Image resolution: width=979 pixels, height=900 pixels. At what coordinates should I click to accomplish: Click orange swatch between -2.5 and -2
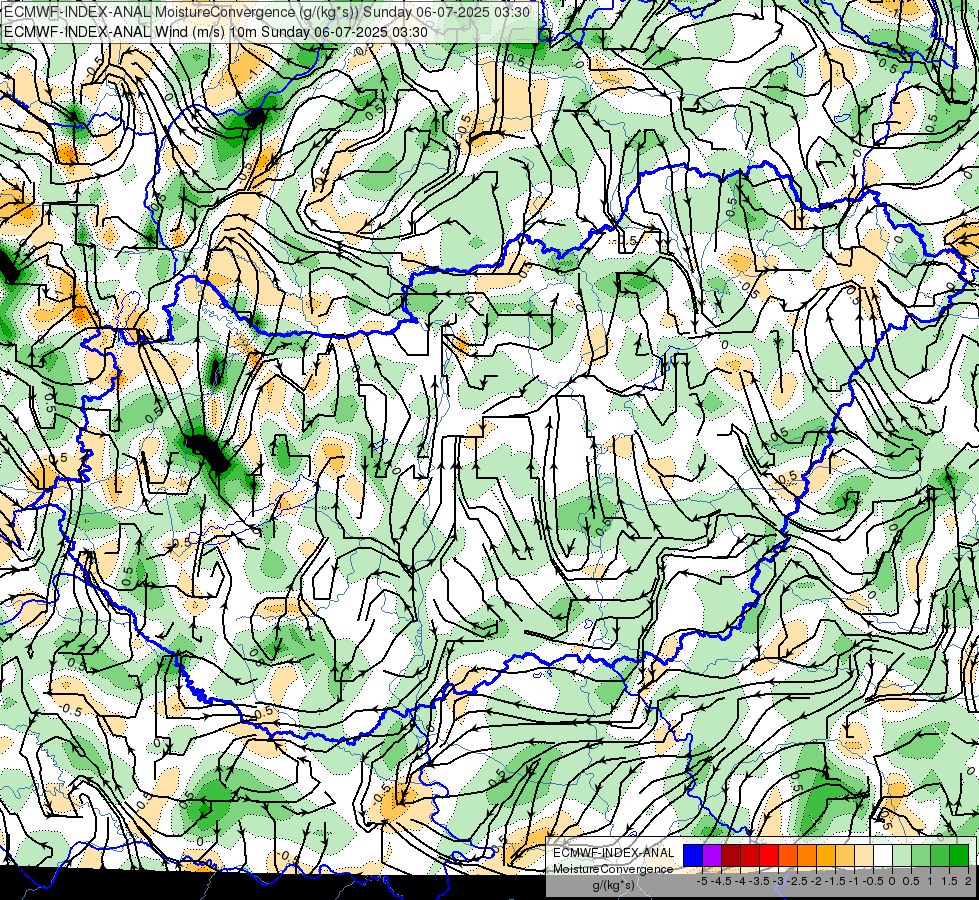pyautogui.click(x=807, y=855)
